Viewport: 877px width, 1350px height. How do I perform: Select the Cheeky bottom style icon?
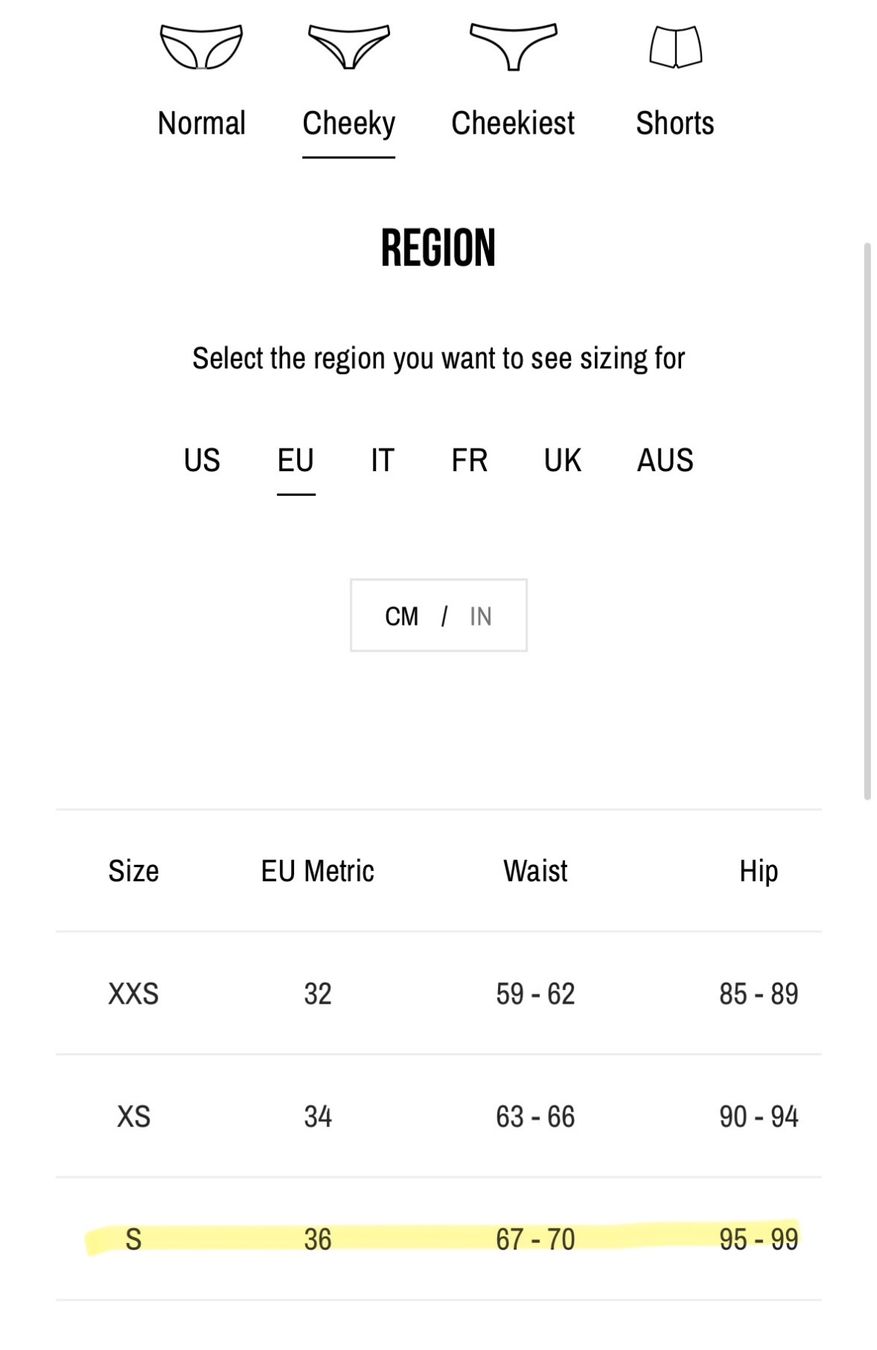click(x=348, y=46)
